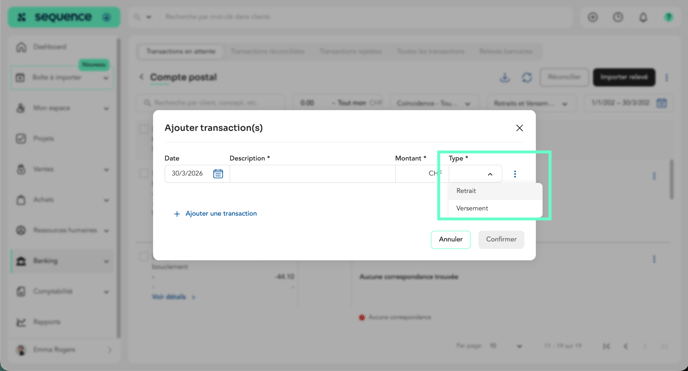Viewport: 688px width, 371px height.
Task: Close the Ajouter transaction(s) dialog
Action: 520,128
